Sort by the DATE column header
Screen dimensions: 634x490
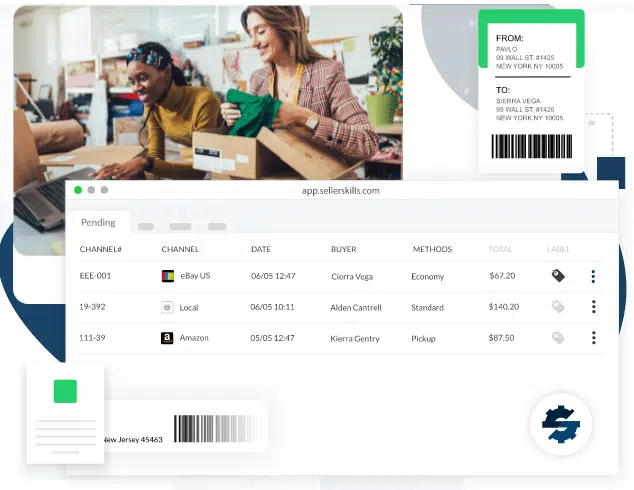pyautogui.click(x=261, y=249)
